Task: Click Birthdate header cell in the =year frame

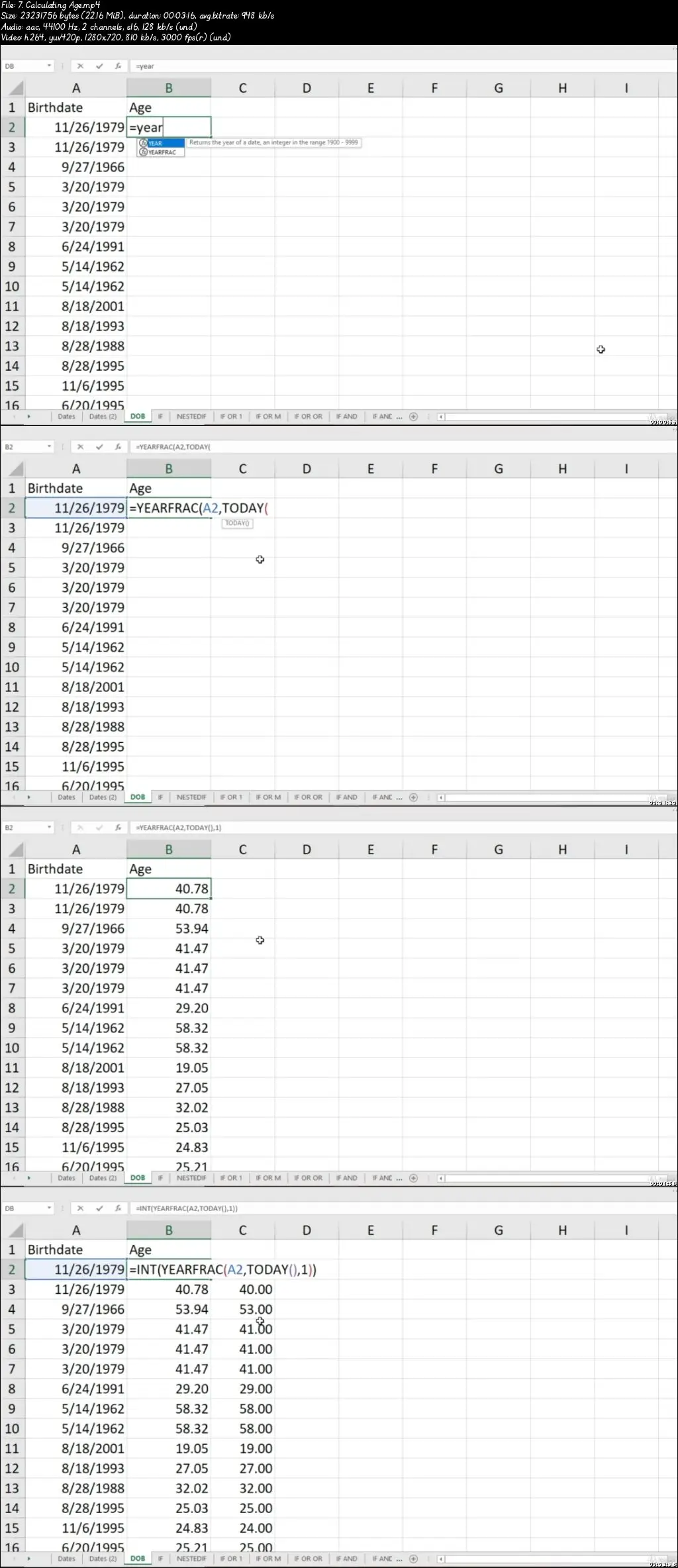Action: click(75, 107)
